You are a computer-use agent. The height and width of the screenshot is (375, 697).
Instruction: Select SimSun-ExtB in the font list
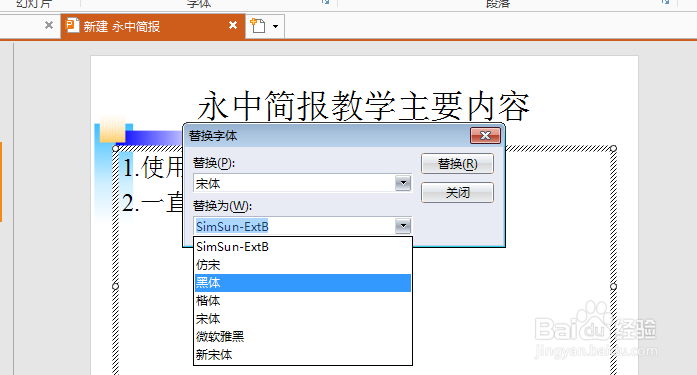tap(303, 247)
